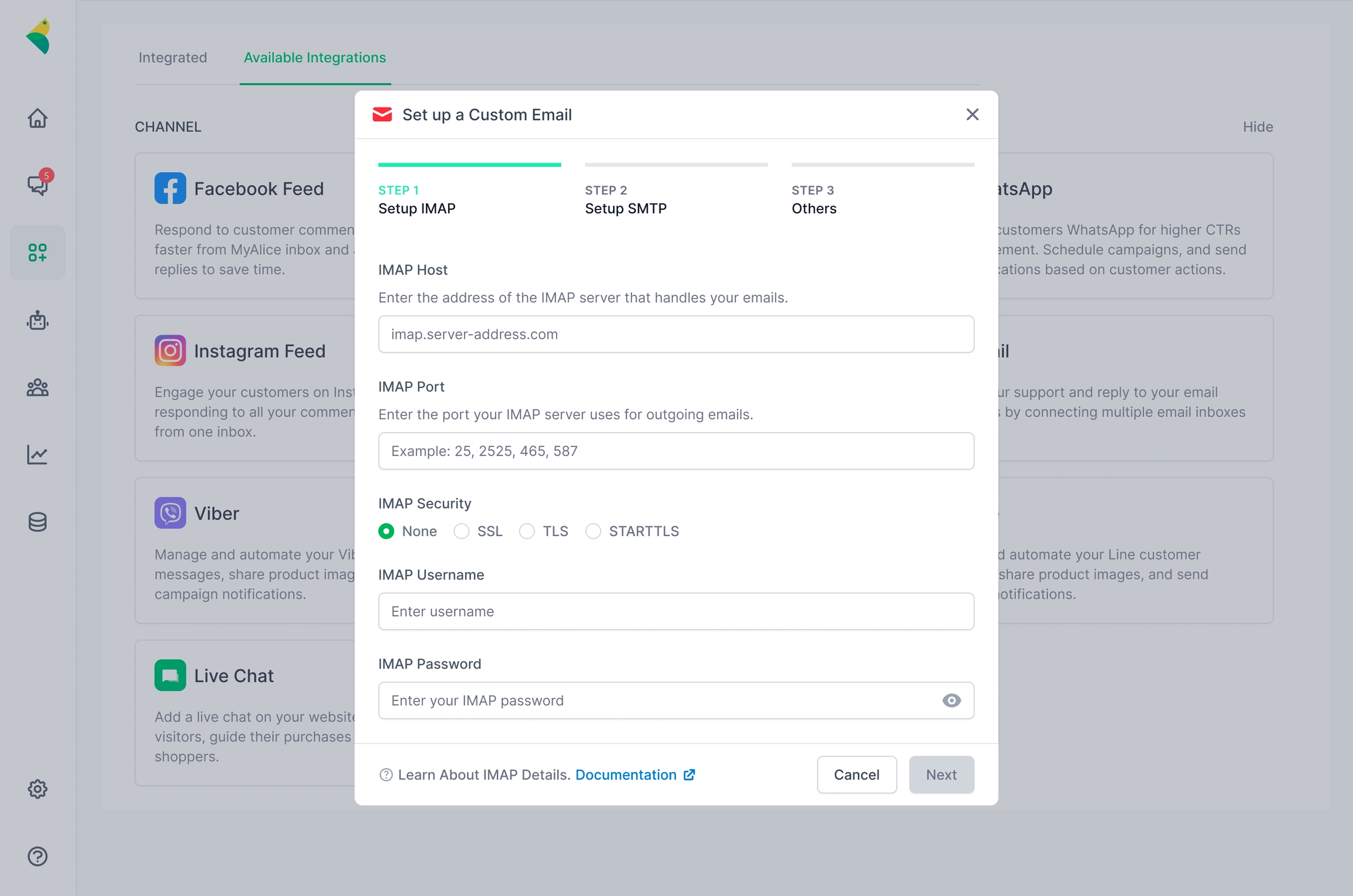Choose STARTTLS security option
The image size is (1353, 896).
click(x=593, y=531)
